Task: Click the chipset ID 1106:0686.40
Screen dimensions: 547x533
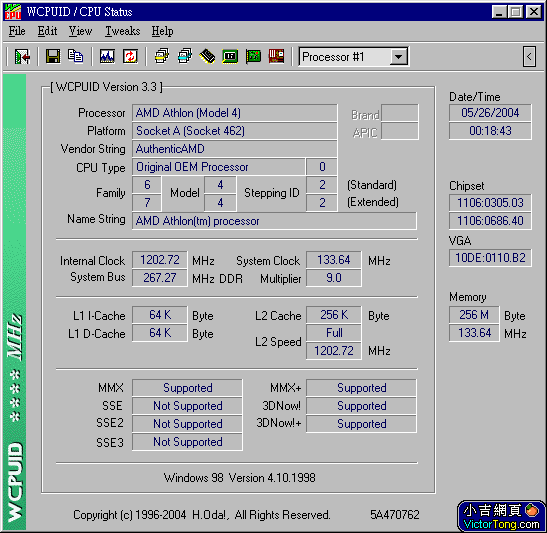Action: 490,221
